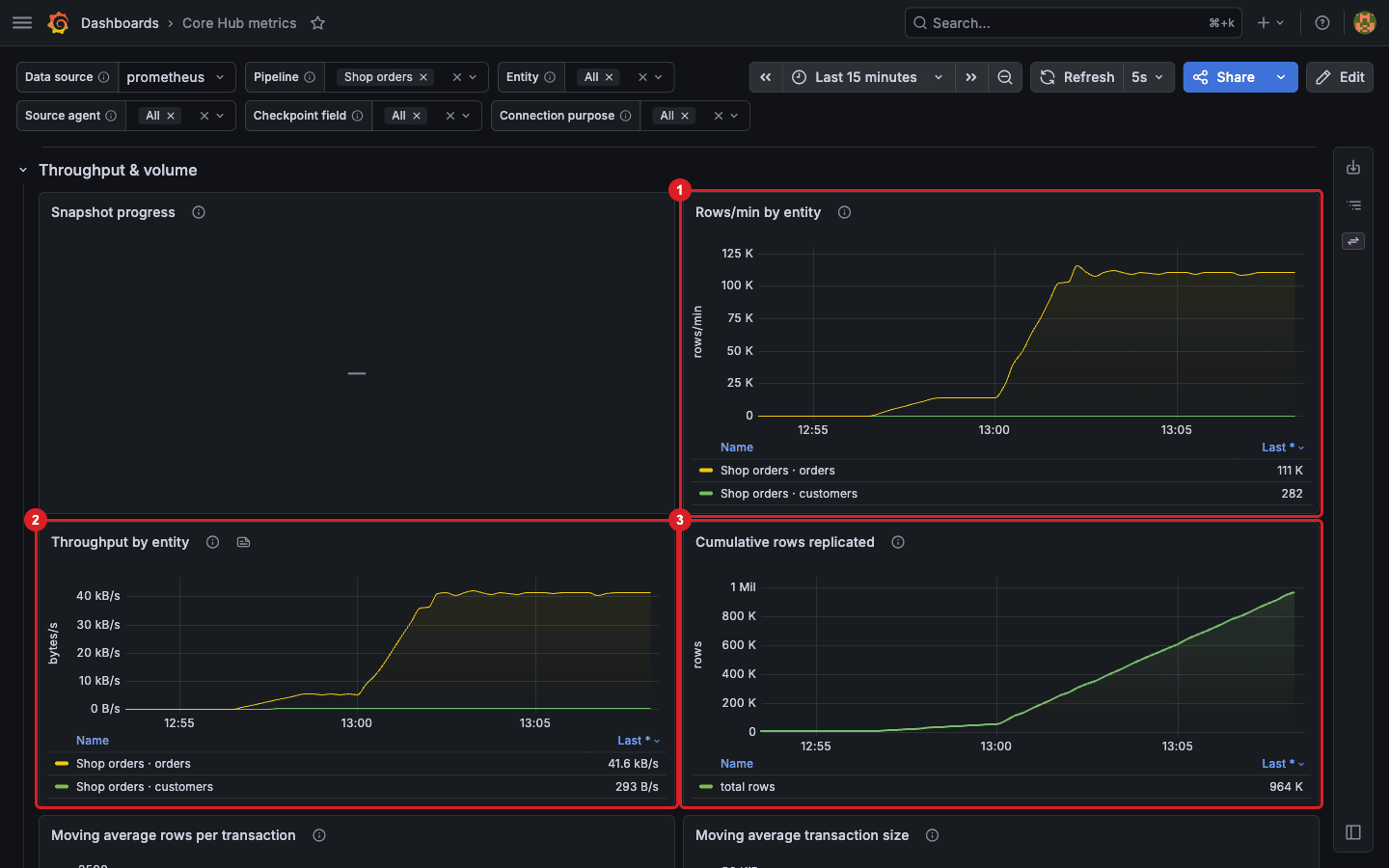Focus the Search field
Screen dimensions: 1389x868
pos(1073,23)
